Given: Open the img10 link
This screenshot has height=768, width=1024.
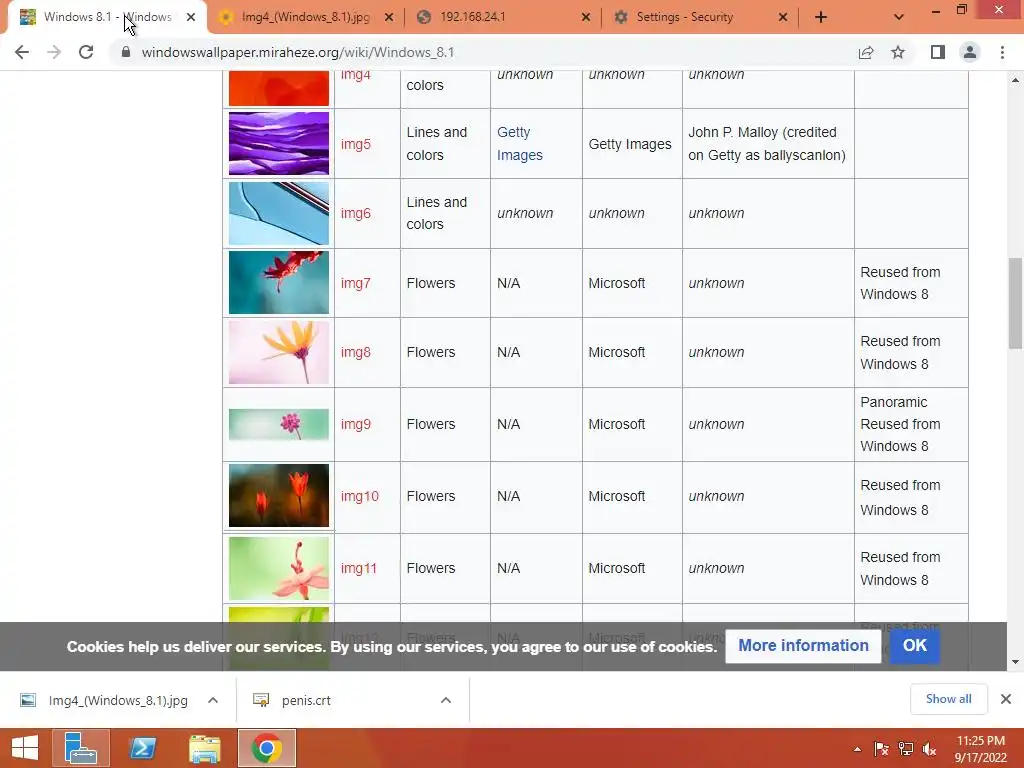Looking at the screenshot, I should pyautogui.click(x=360, y=496).
